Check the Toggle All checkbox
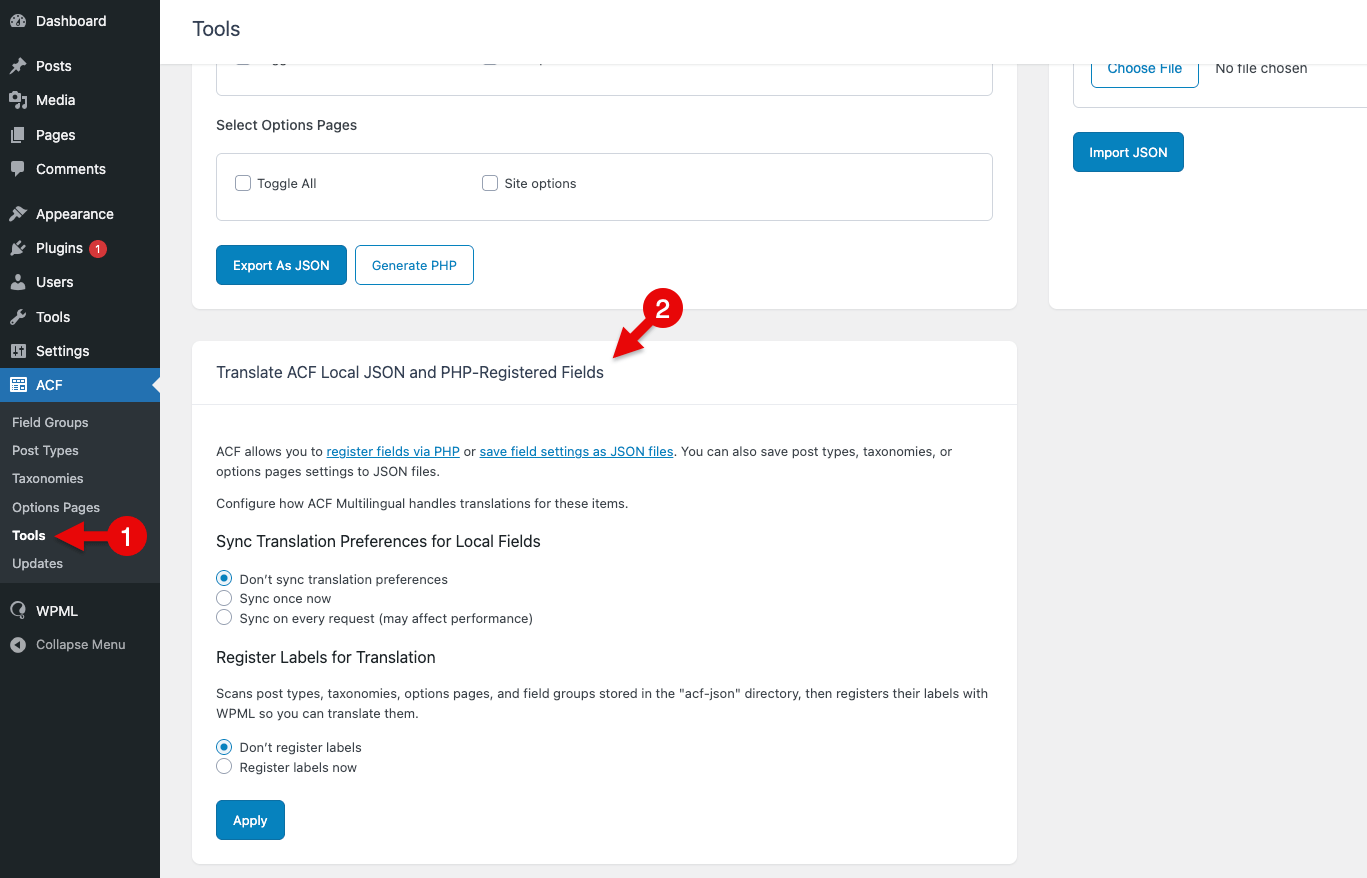The image size is (1367, 878). click(243, 183)
